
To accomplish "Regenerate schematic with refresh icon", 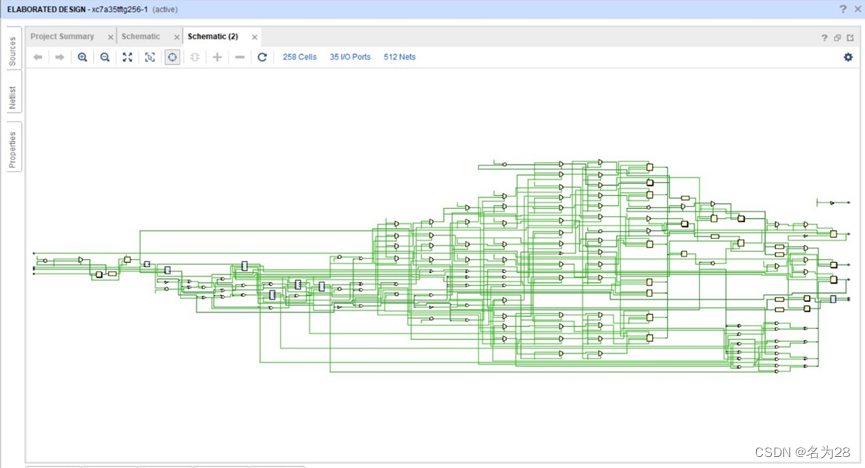I will click(x=262, y=57).
